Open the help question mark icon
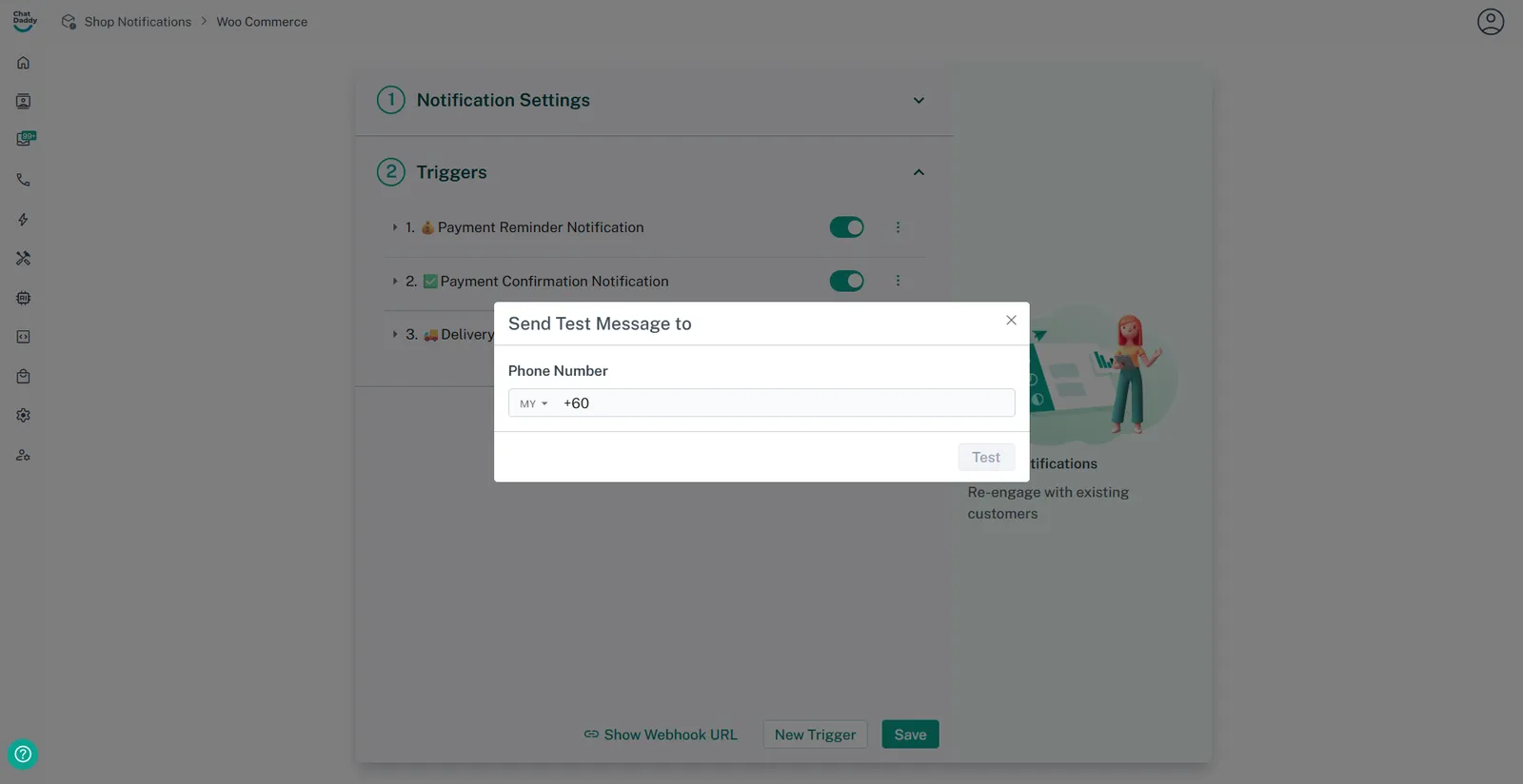Viewport: 1523px width, 784px height. (23, 755)
